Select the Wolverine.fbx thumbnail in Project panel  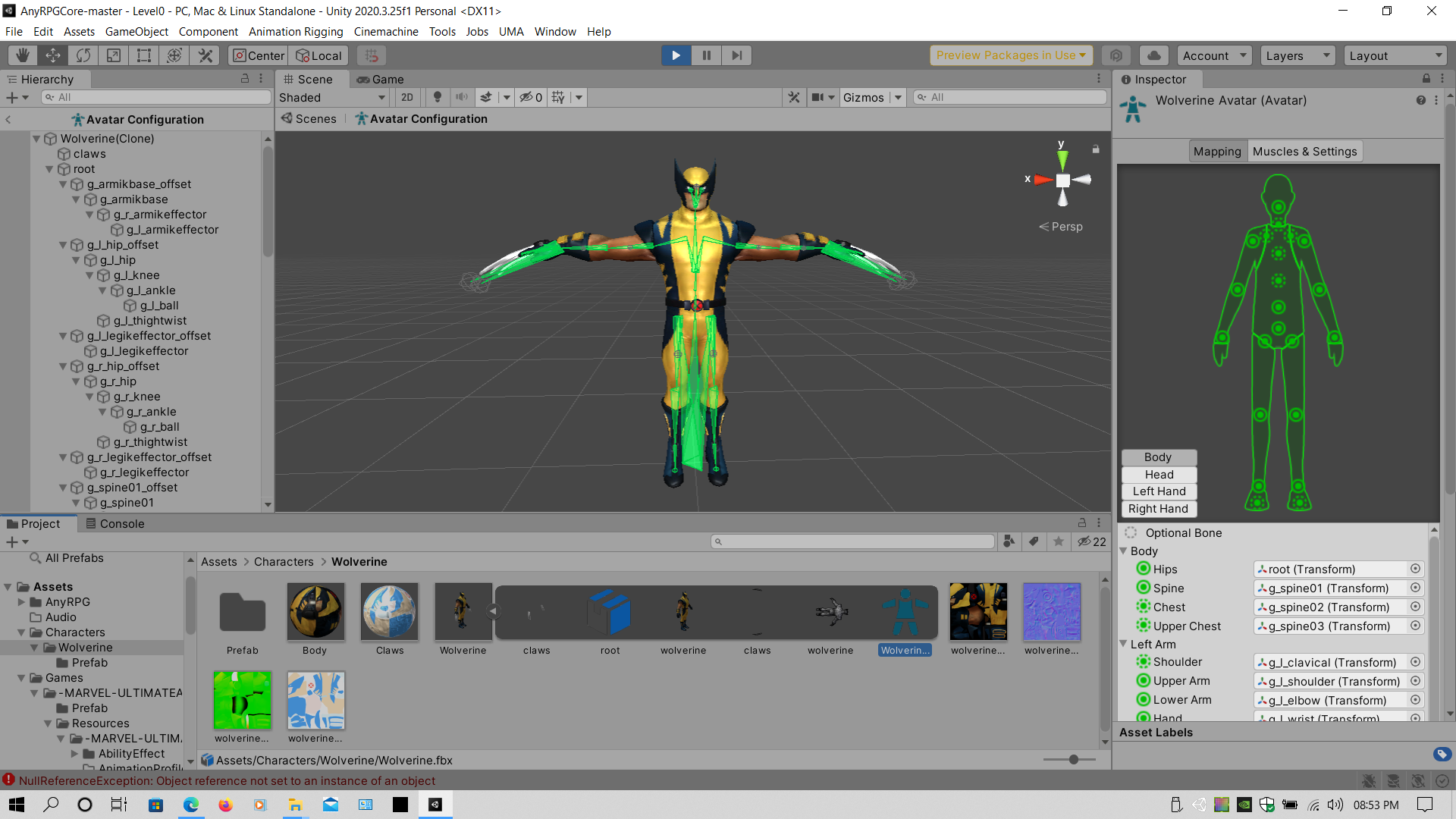(463, 610)
